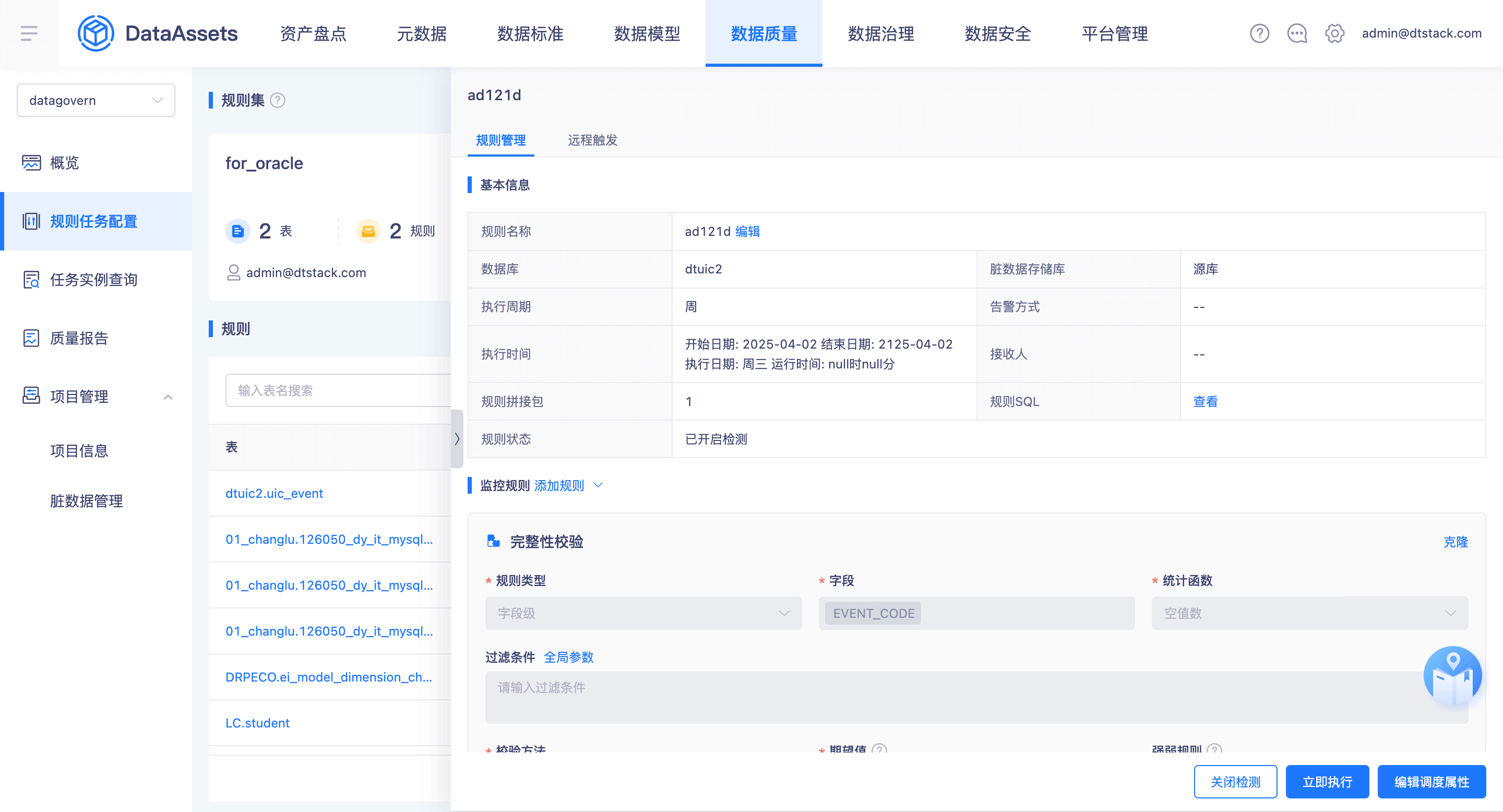Click the 项目管理 sidebar icon
The image size is (1503, 812).
click(31, 396)
